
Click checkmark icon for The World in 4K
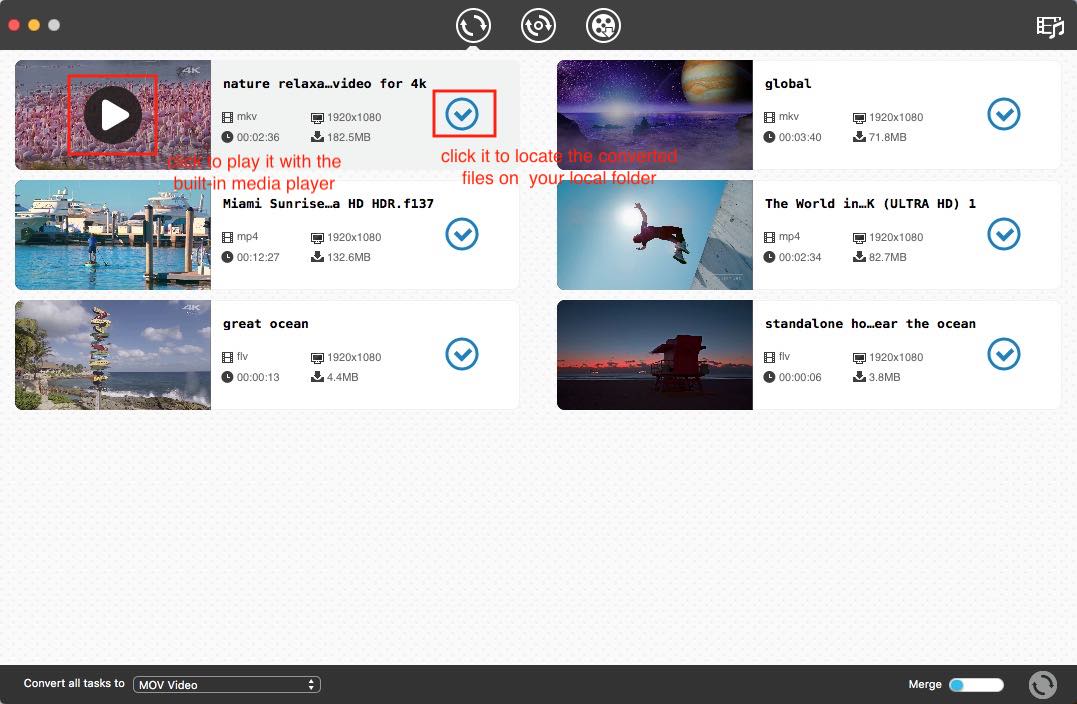coord(1003,235)
